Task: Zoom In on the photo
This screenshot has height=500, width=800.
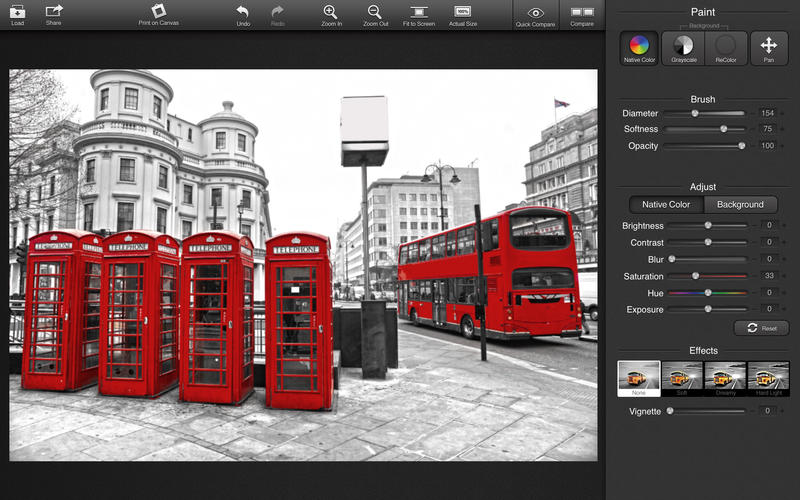Action: coord(330,13)
